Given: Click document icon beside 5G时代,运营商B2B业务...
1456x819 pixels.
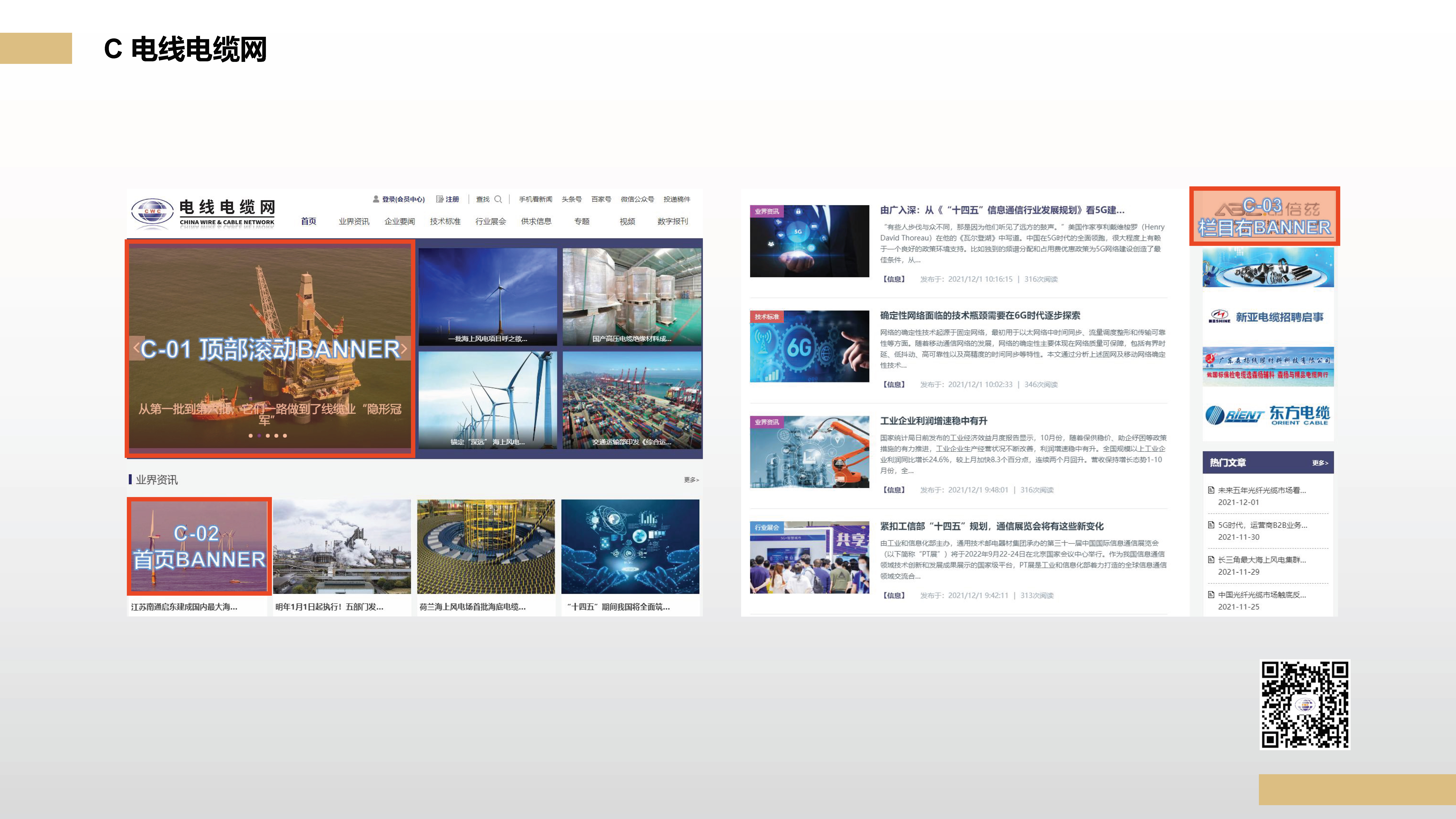Looking at the screenshot, I should 1211,525.
